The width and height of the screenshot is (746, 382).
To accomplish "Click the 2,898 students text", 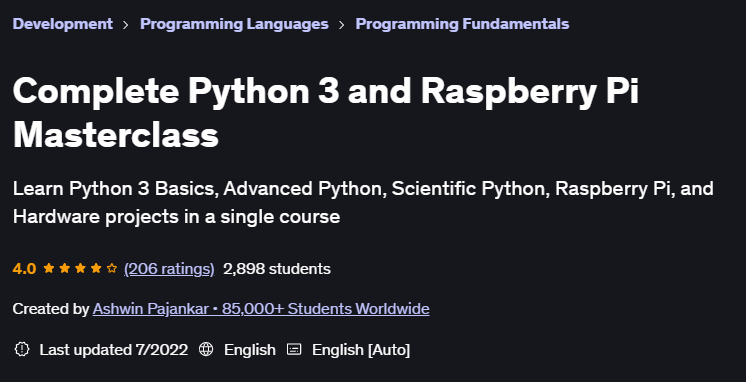I will 277,269.
